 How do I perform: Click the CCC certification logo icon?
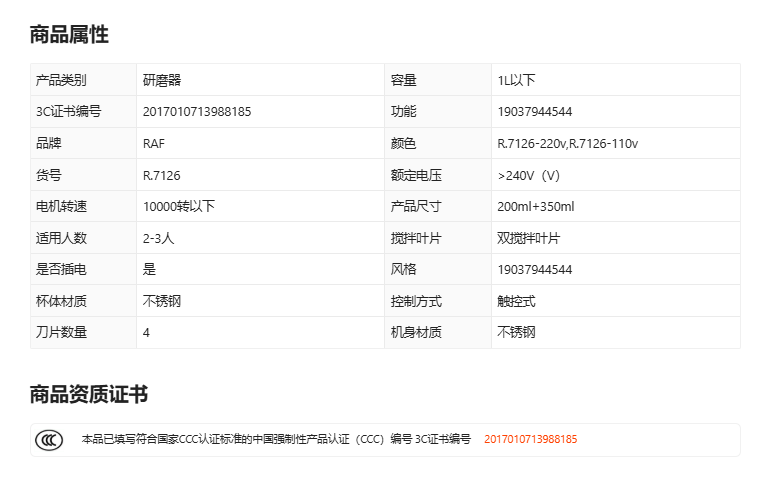point(50,439)
